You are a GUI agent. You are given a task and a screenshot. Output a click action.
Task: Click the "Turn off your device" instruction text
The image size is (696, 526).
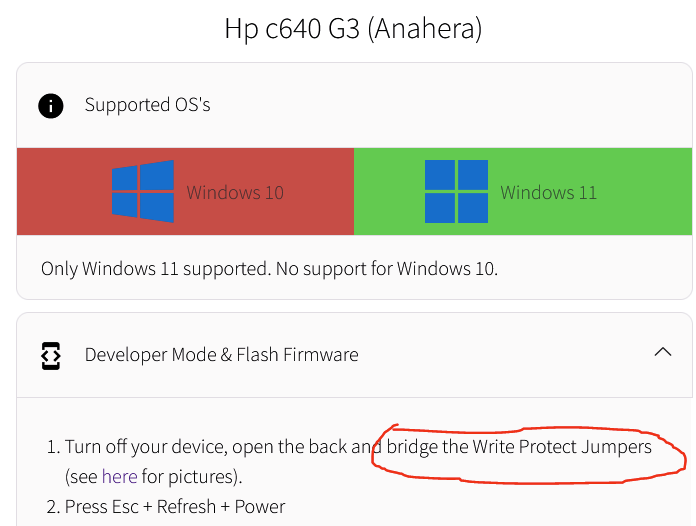pos(146,447)
